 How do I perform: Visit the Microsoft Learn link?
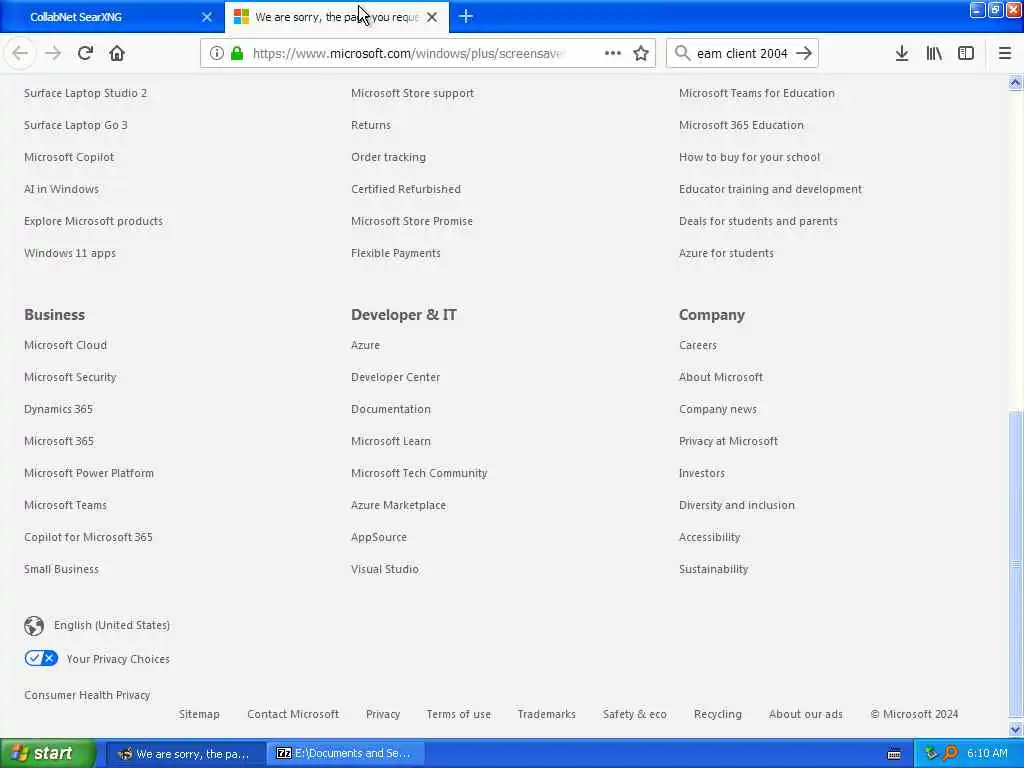(391, 441)
